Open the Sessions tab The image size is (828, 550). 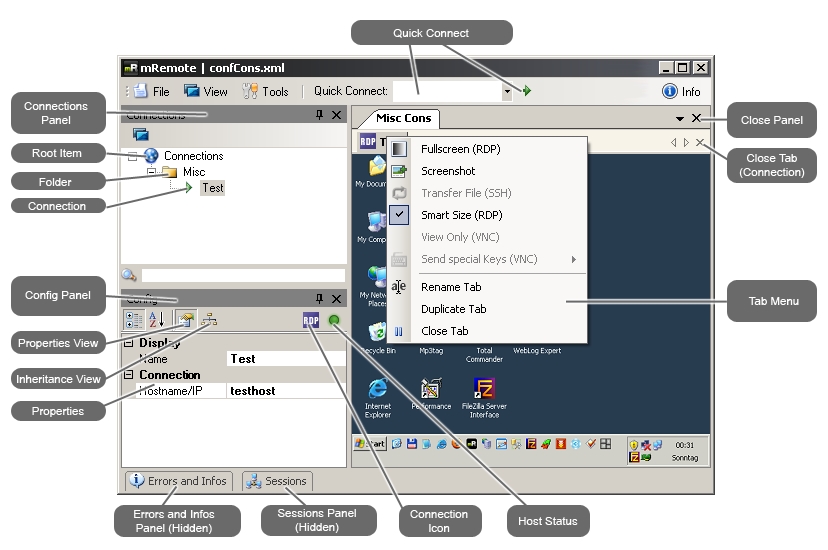pyautogui.click(x=277, y=481)
